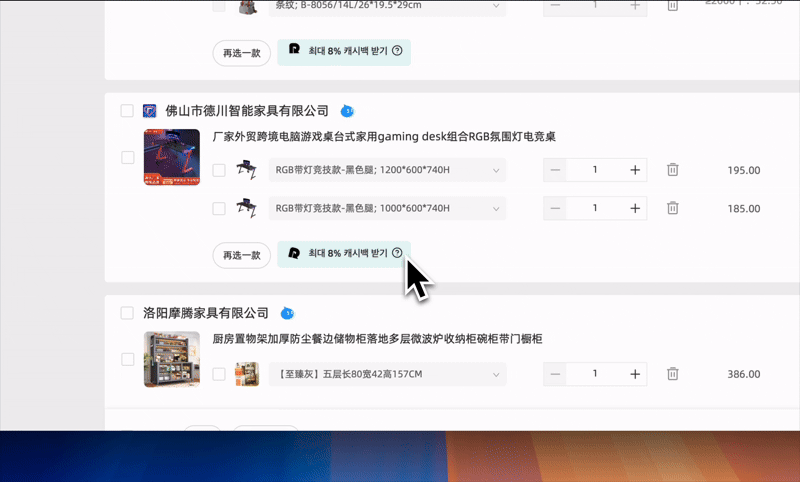Click the 佛山市德川智能家具 store logo icon
Screen dimensions: 800x482
pyautogui.click(x=150, y=111)
